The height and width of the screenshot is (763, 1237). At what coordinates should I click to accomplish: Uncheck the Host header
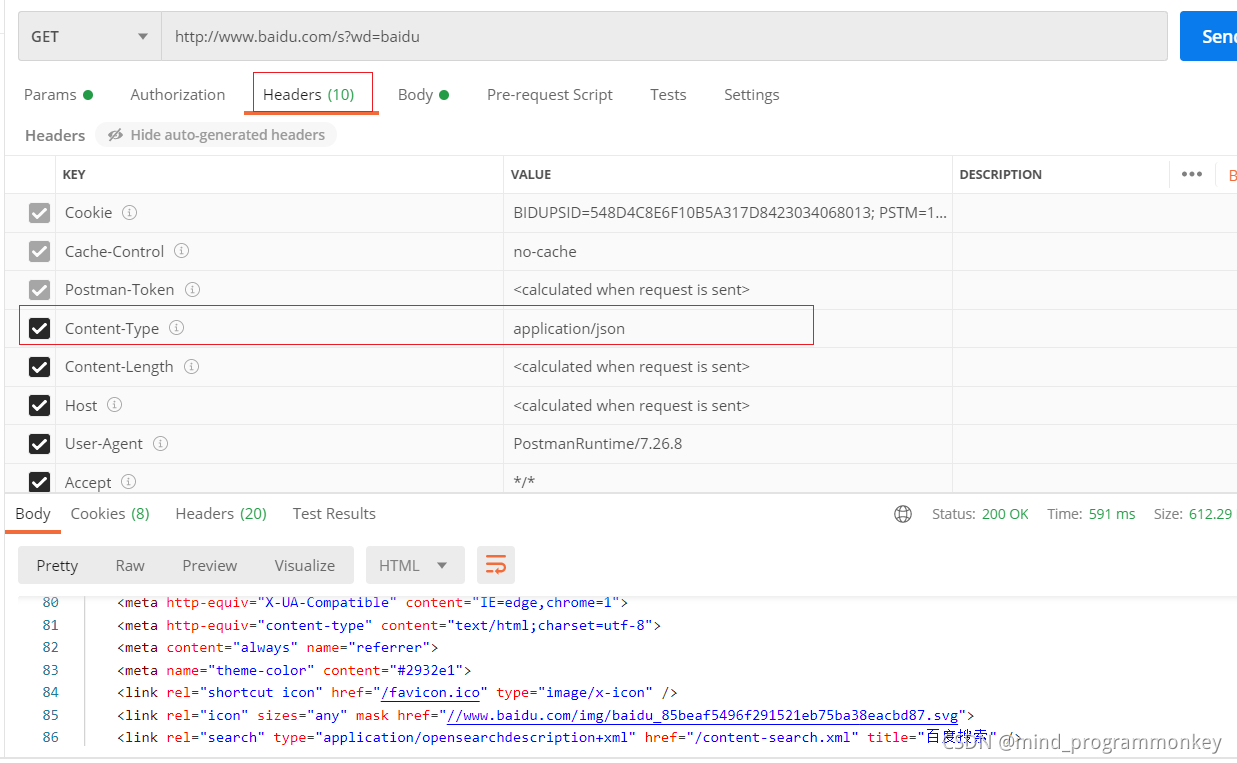39,405
